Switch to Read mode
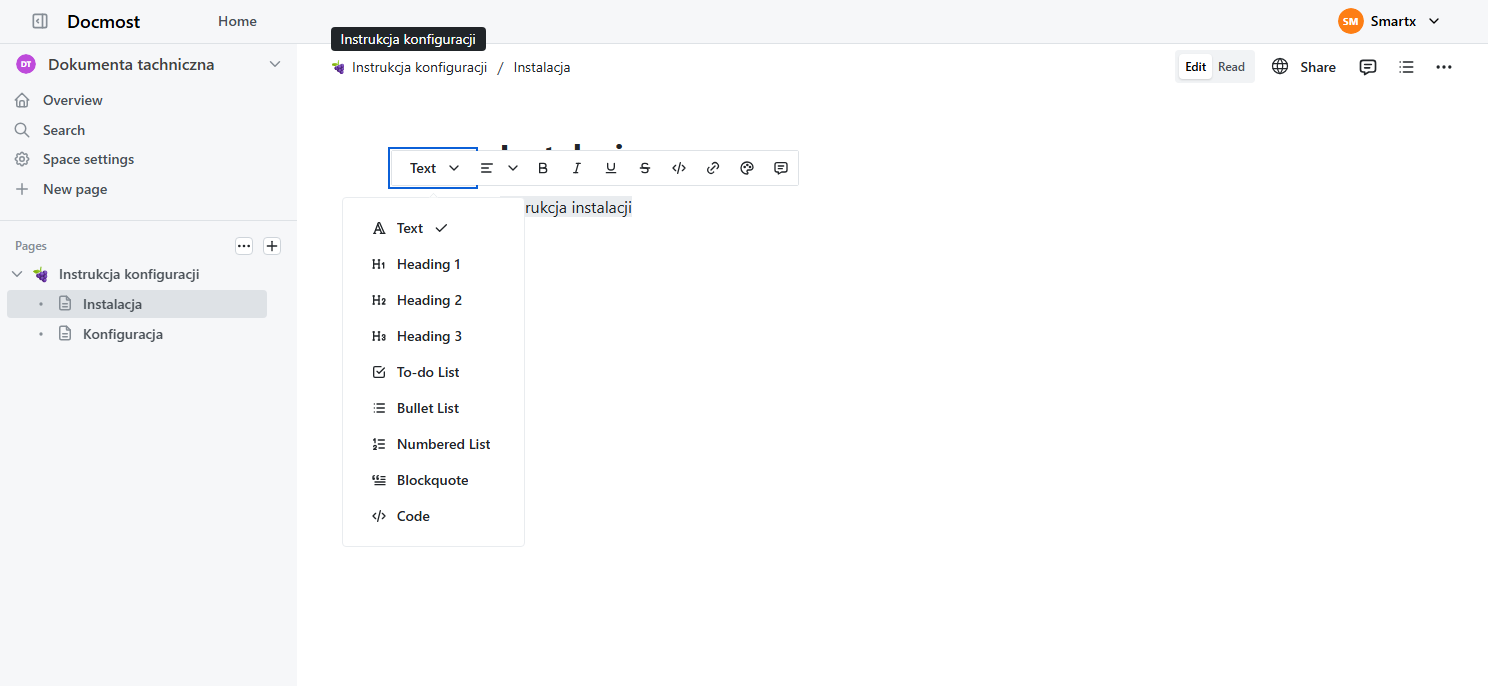 click(1231, 67)
